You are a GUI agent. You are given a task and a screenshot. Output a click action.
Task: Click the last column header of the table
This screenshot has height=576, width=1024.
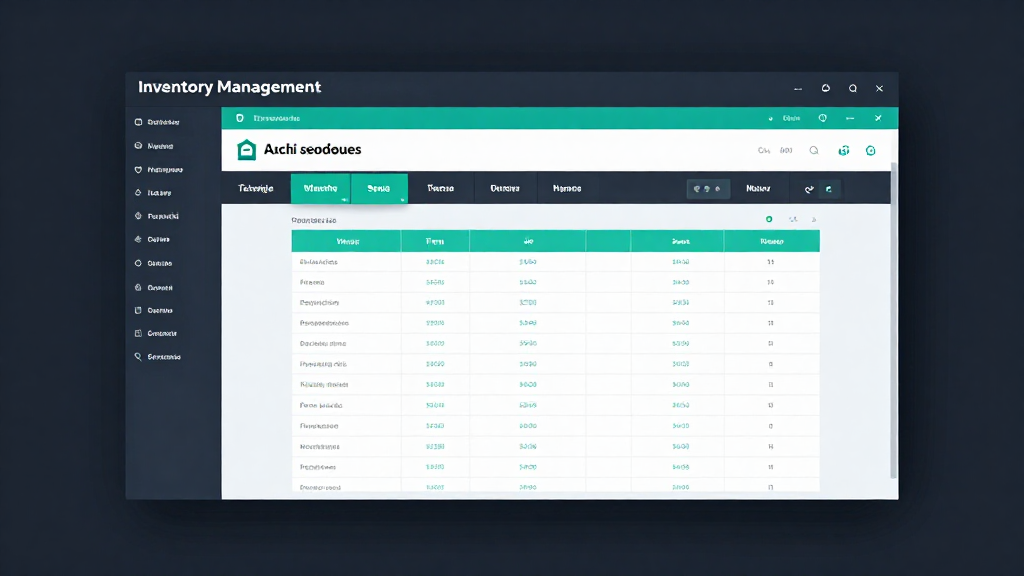(772, 241)
